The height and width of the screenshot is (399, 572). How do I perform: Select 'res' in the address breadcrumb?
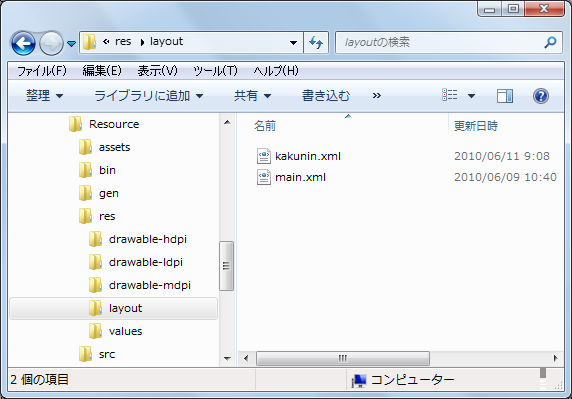123,42
